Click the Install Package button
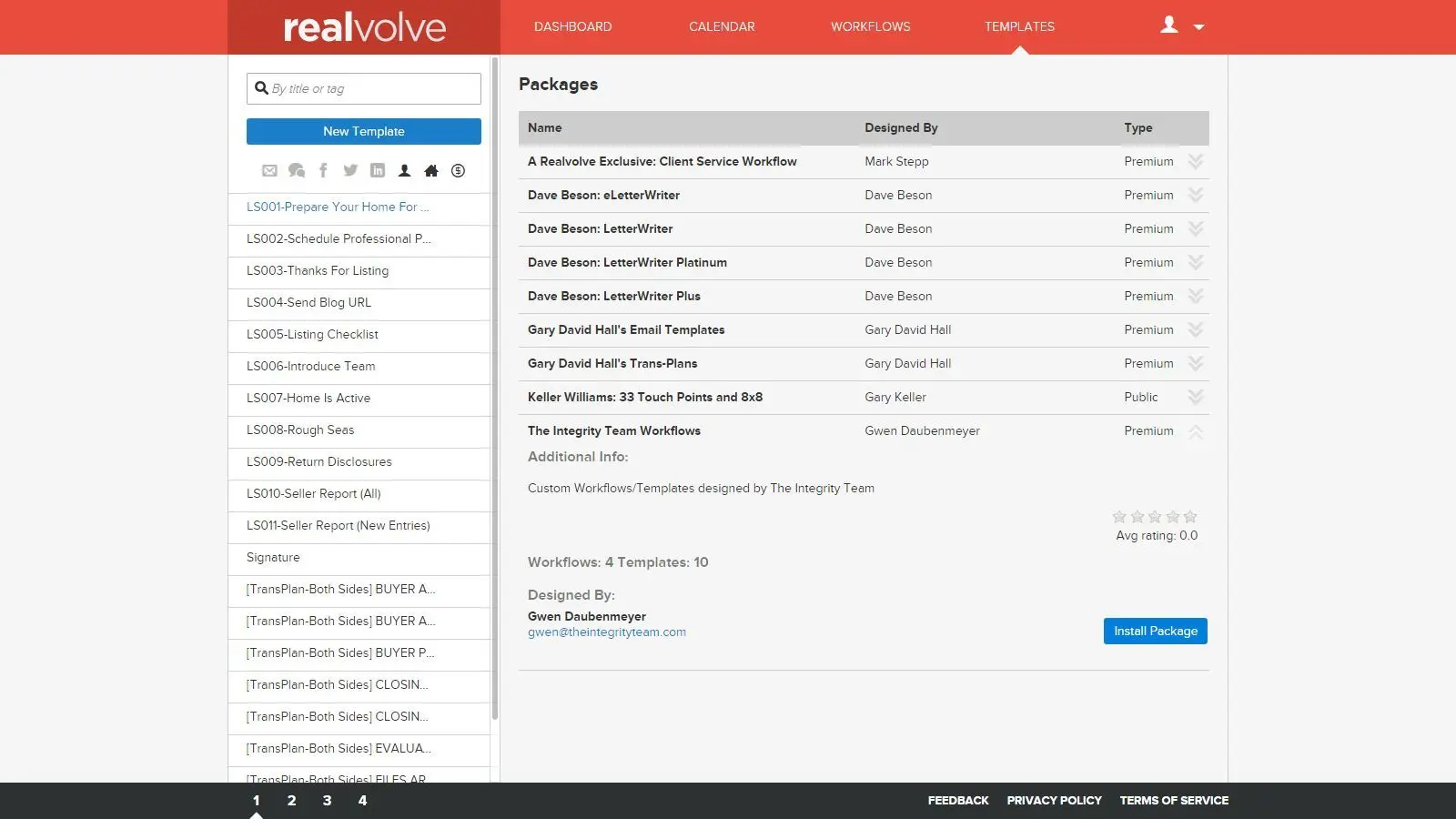 point(1155,631)
